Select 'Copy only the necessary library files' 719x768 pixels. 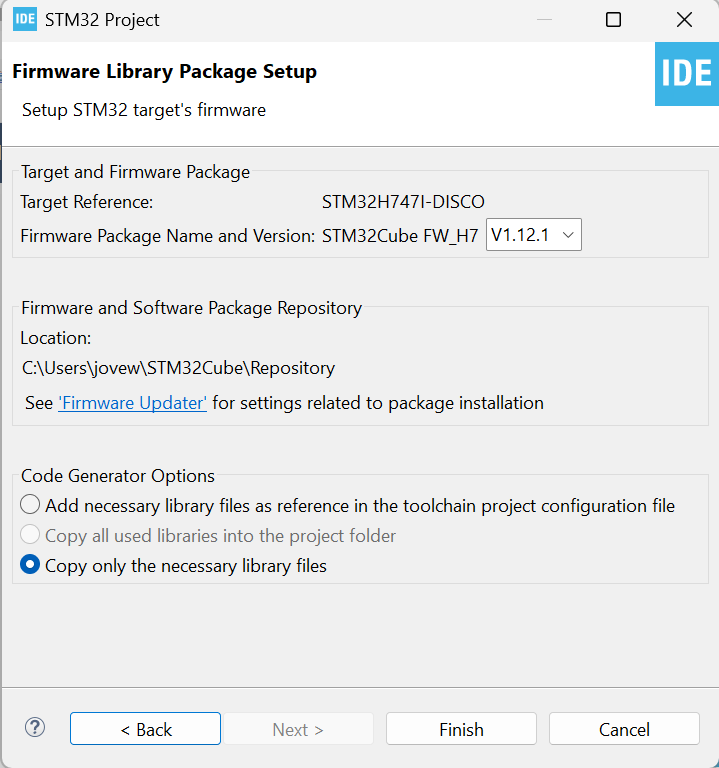(x=31, y=565)
